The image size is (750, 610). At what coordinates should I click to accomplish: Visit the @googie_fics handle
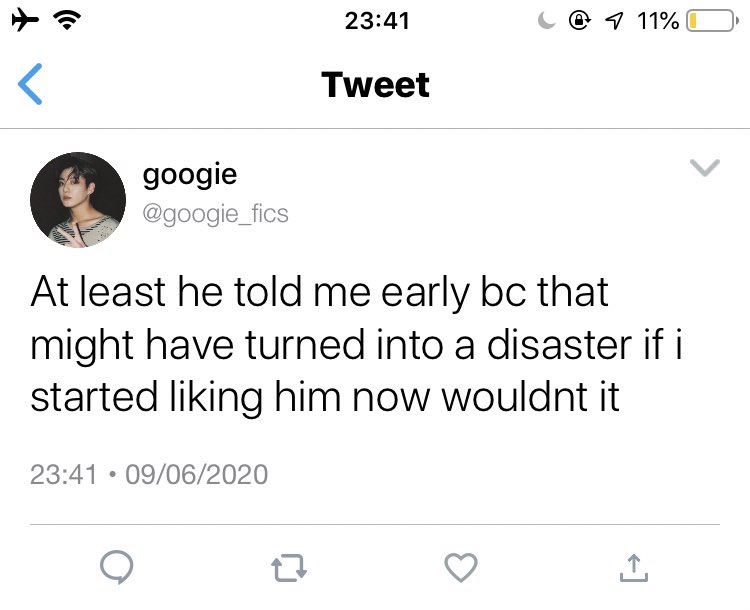click(x=215, y=214)
